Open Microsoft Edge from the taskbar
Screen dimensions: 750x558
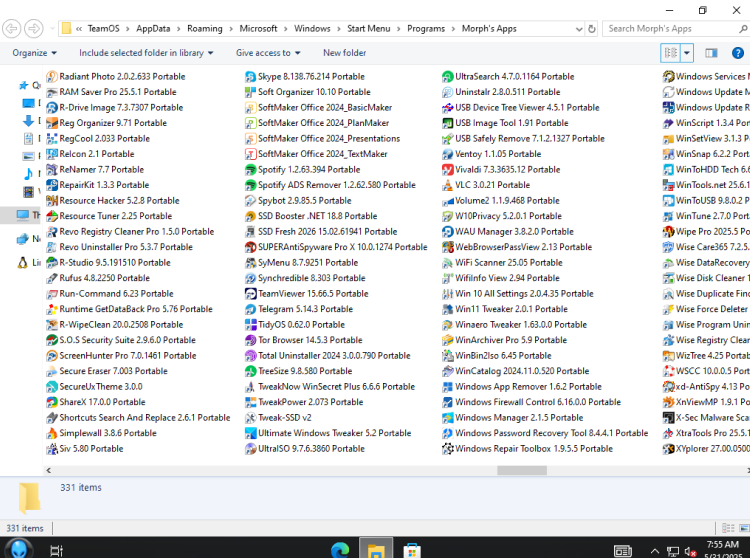(340, 549)
